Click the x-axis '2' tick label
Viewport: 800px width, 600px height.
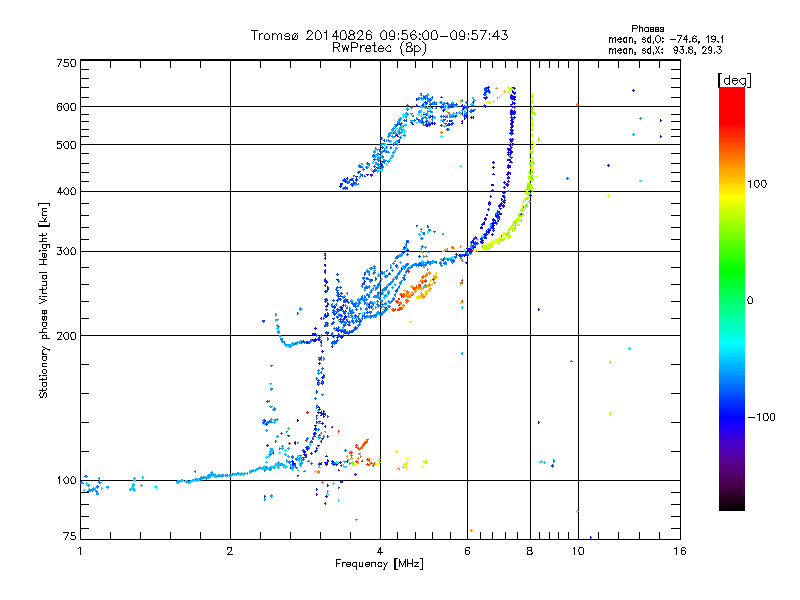click(230, 551)
